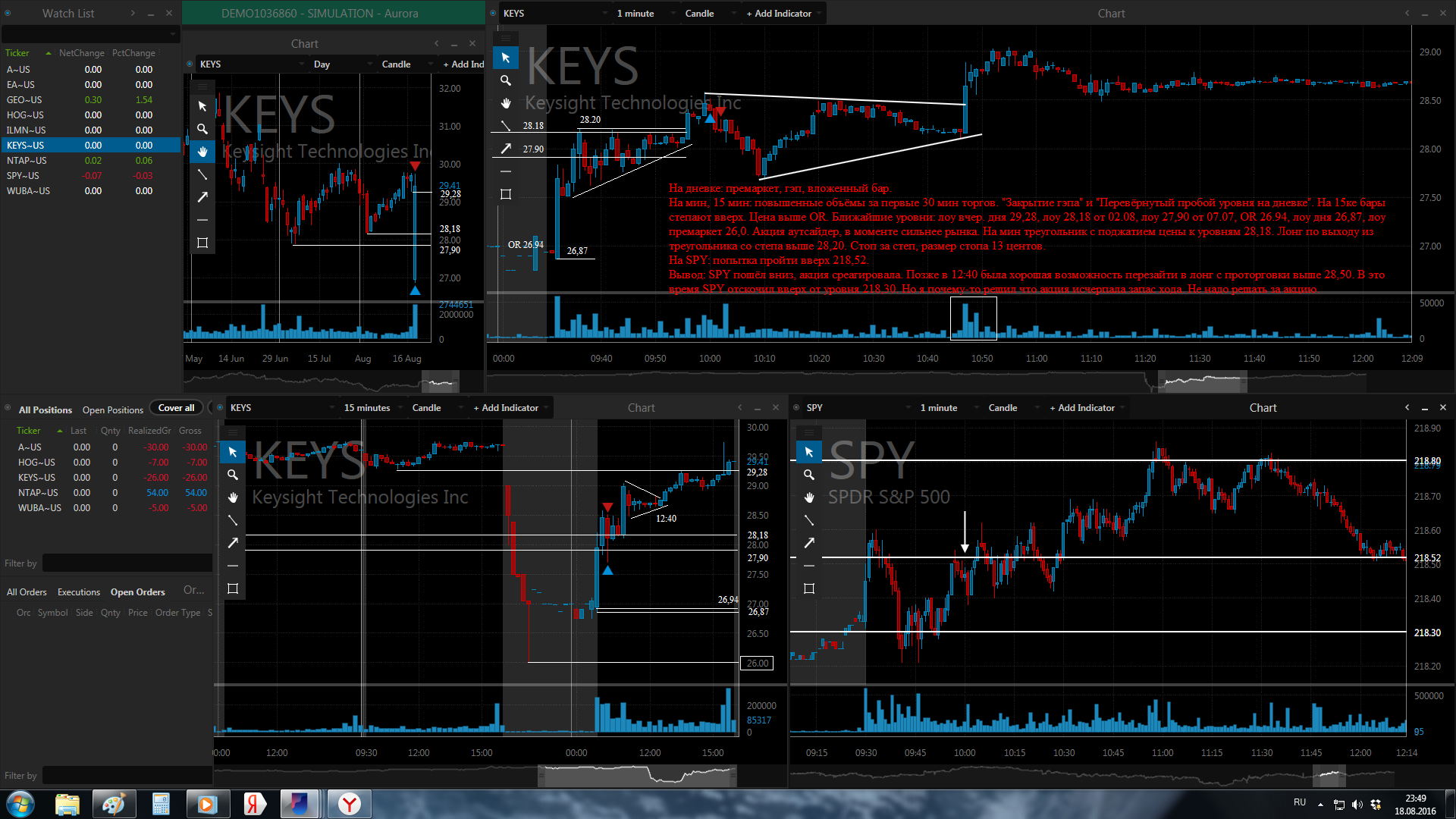The width and height of the screenshot is (1456, 819).
Task: Pick the arrow drawing tool in Day chart
Action: pyautogui.click(x=202, y=197)
